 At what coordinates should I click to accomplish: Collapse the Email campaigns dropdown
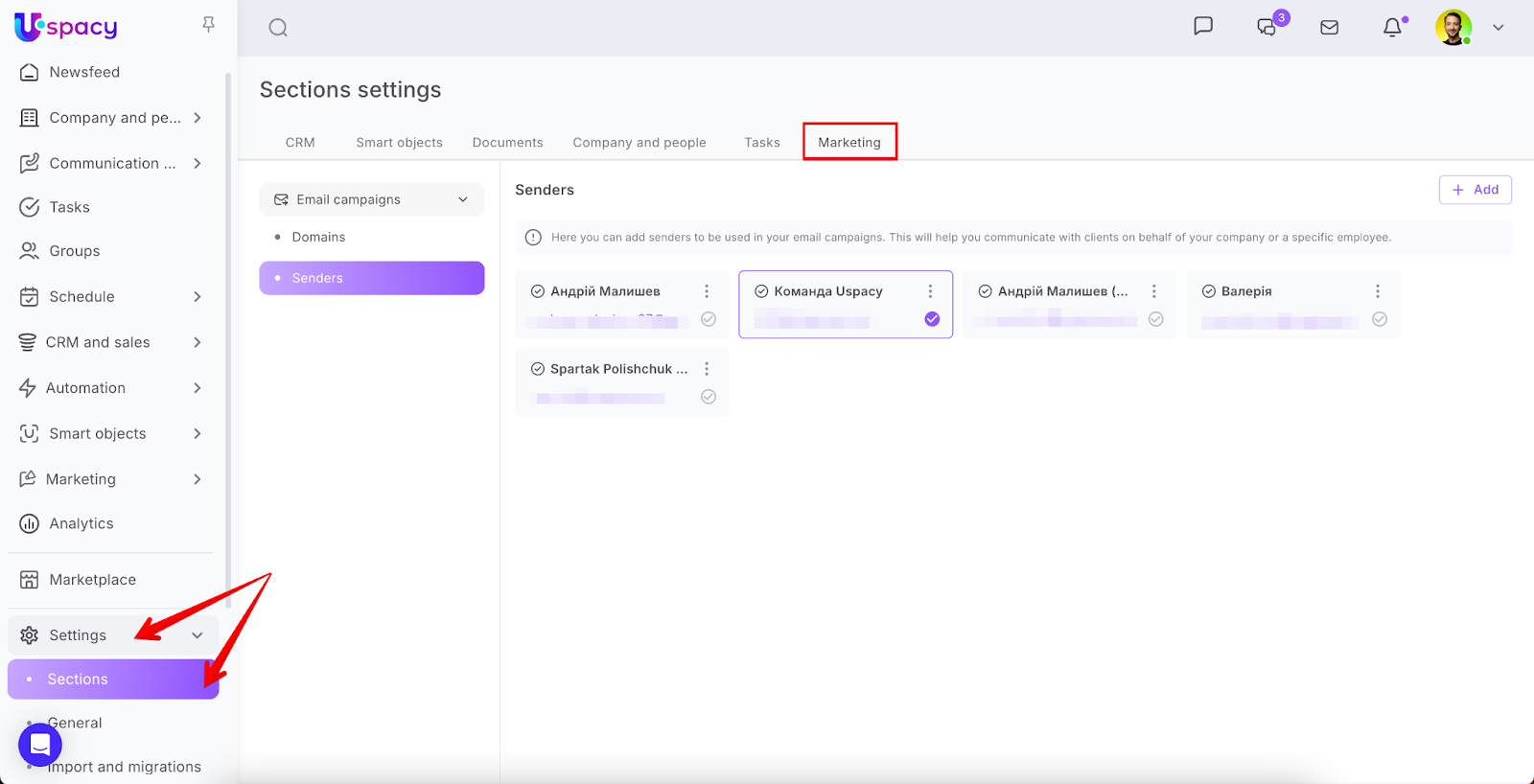click(x=463, y=199)
